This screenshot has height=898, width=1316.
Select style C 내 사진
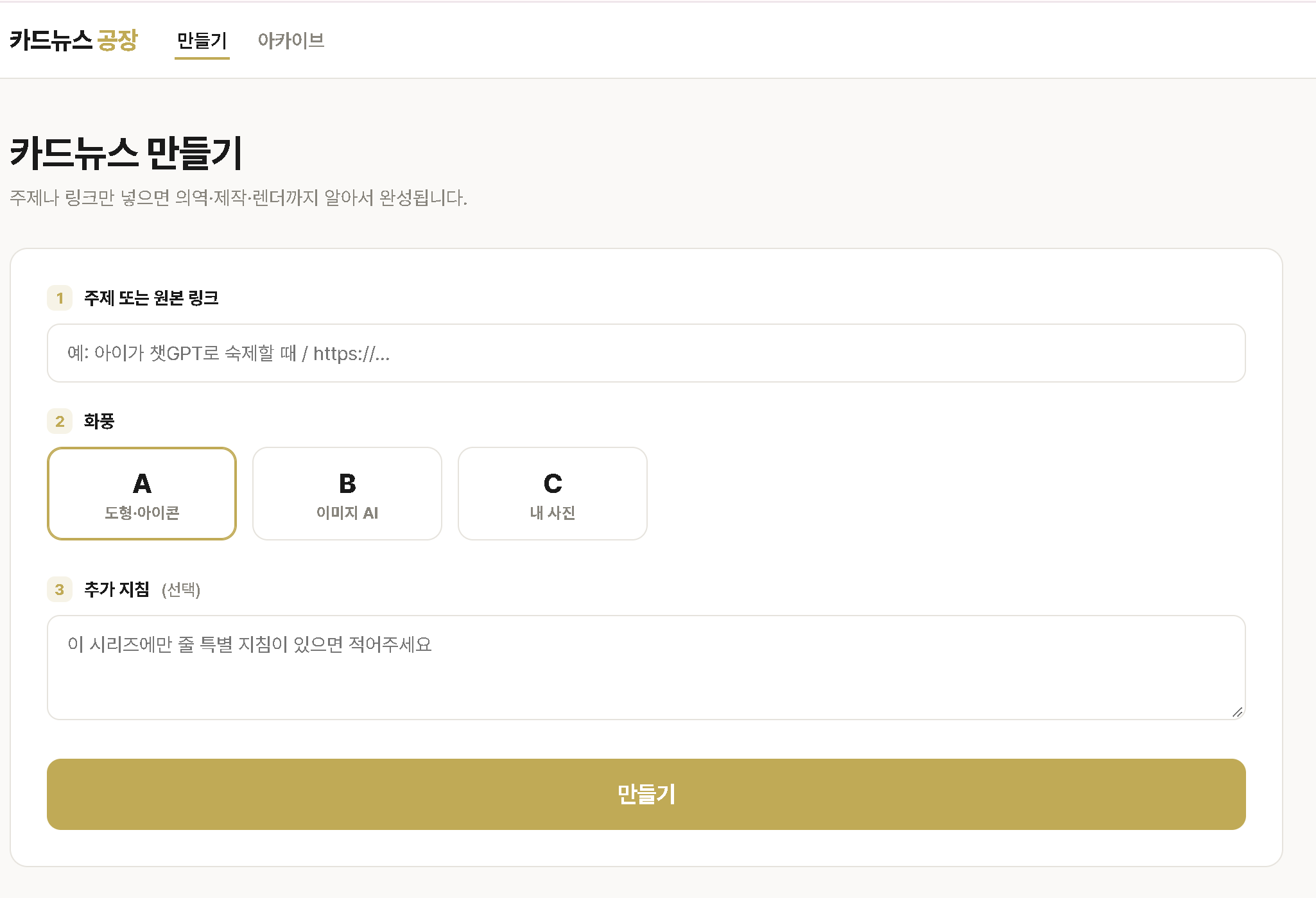click(553, 494)
